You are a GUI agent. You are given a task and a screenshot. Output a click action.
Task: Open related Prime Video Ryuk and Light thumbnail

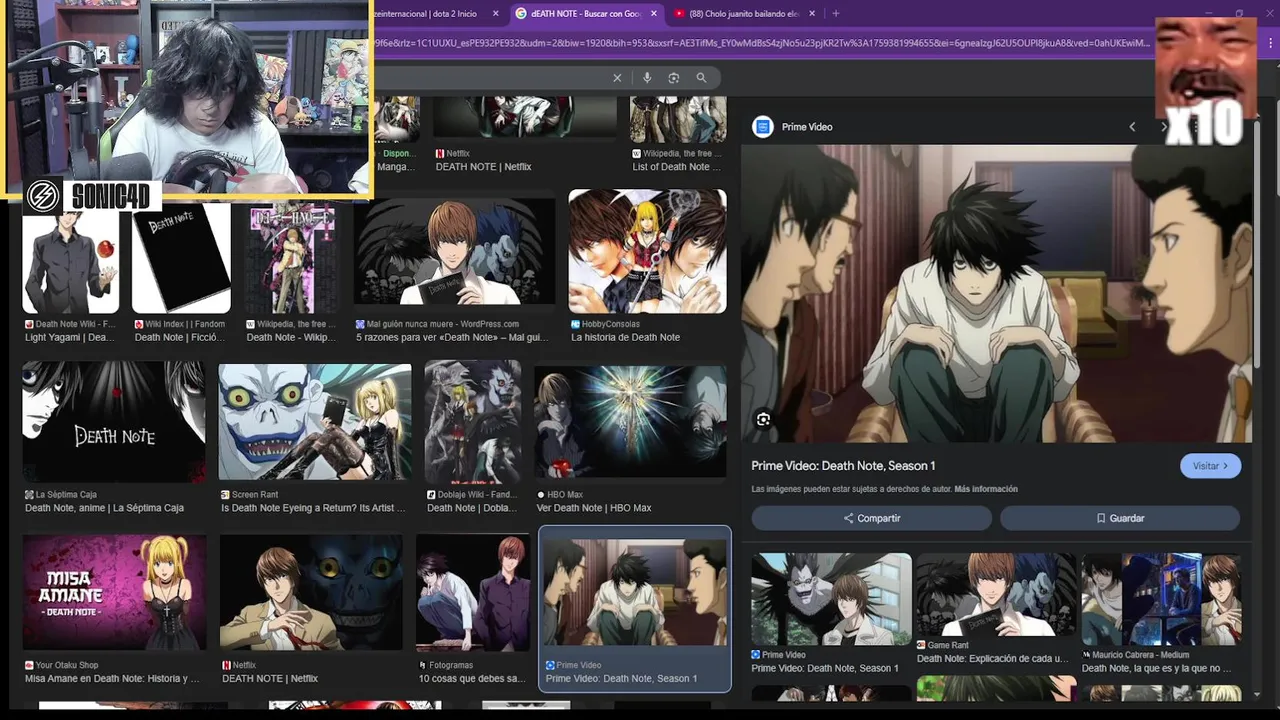[831, 598]
